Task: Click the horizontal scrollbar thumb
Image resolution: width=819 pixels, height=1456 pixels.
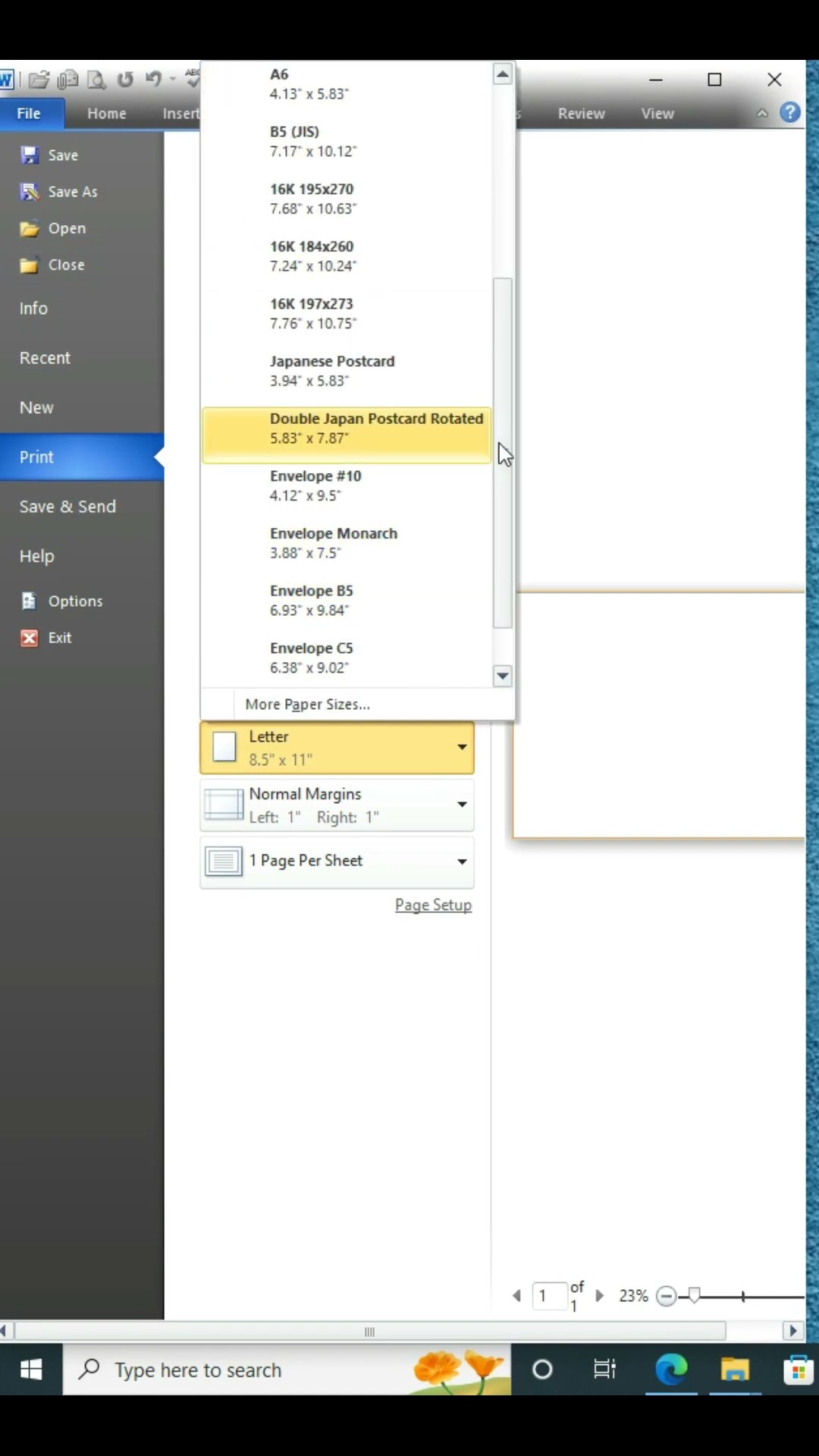Action: point(370,1332)
